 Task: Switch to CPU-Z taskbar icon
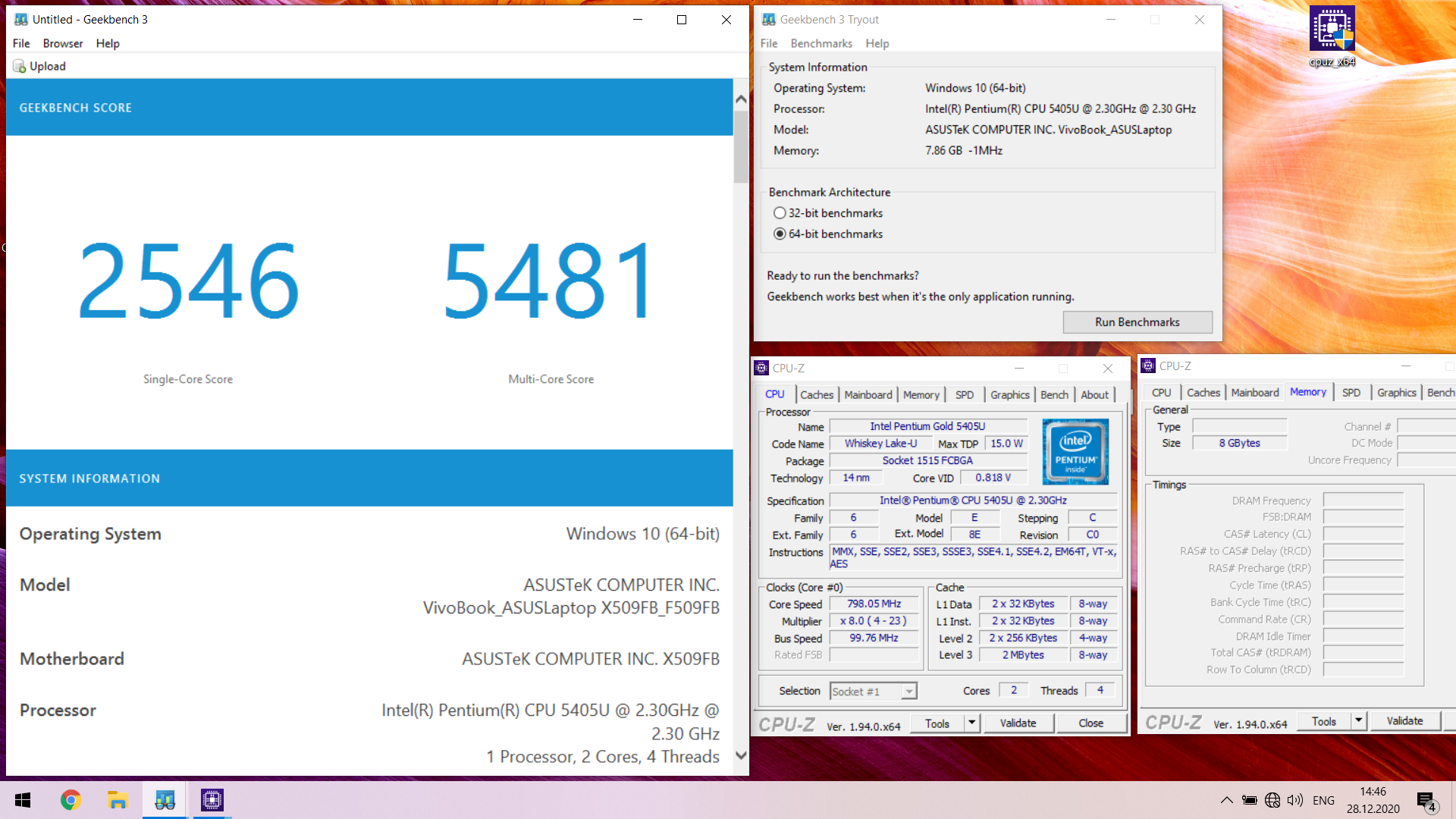(212, 800)
